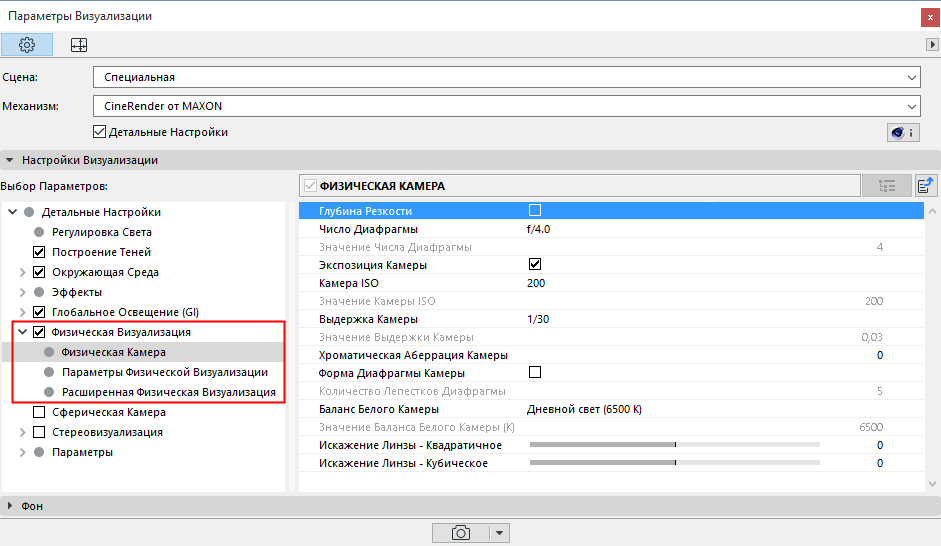Collapse the Настройки Визуализации section

click(x=10, y=160)
